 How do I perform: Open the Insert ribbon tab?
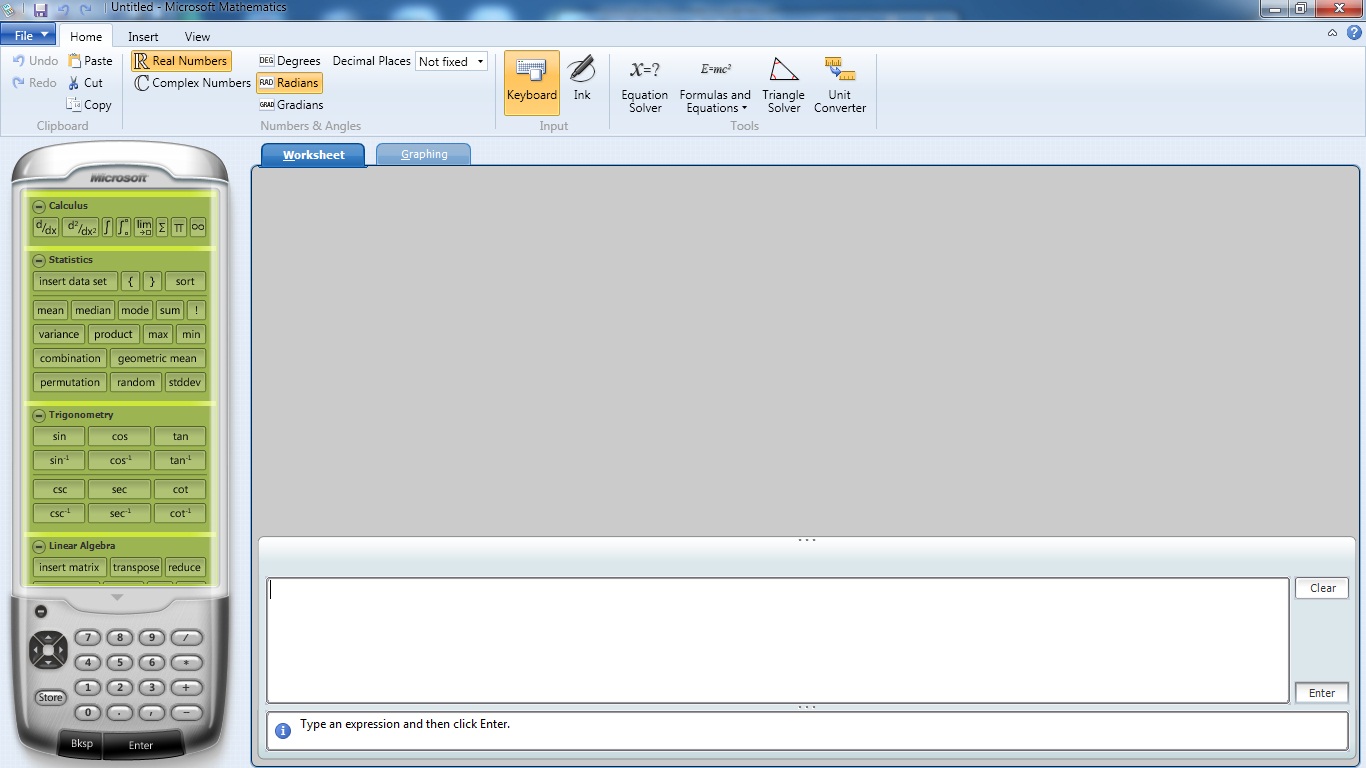(x=143, y=37)
